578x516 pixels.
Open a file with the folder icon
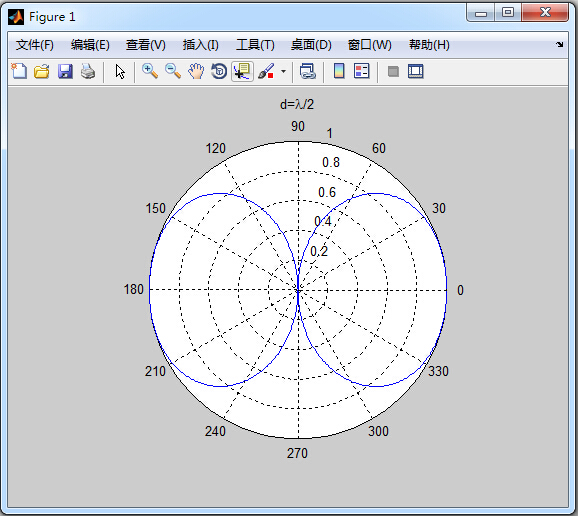tap(42, 71)
